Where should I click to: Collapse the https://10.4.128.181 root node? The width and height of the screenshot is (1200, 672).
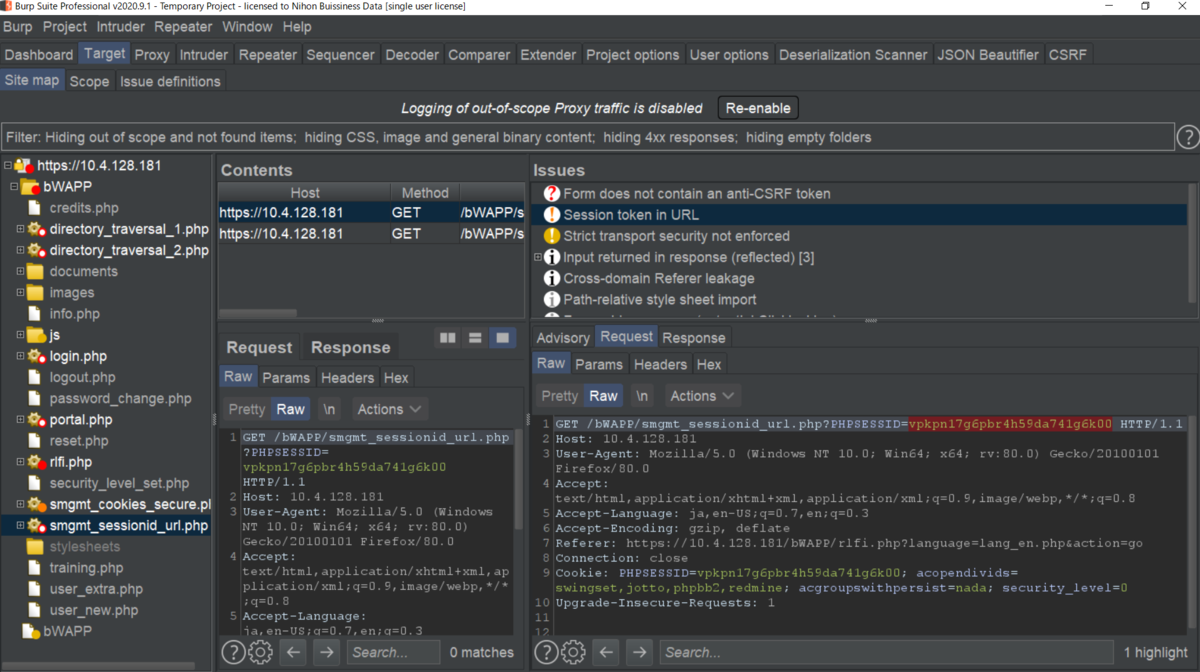coord(8,166)
